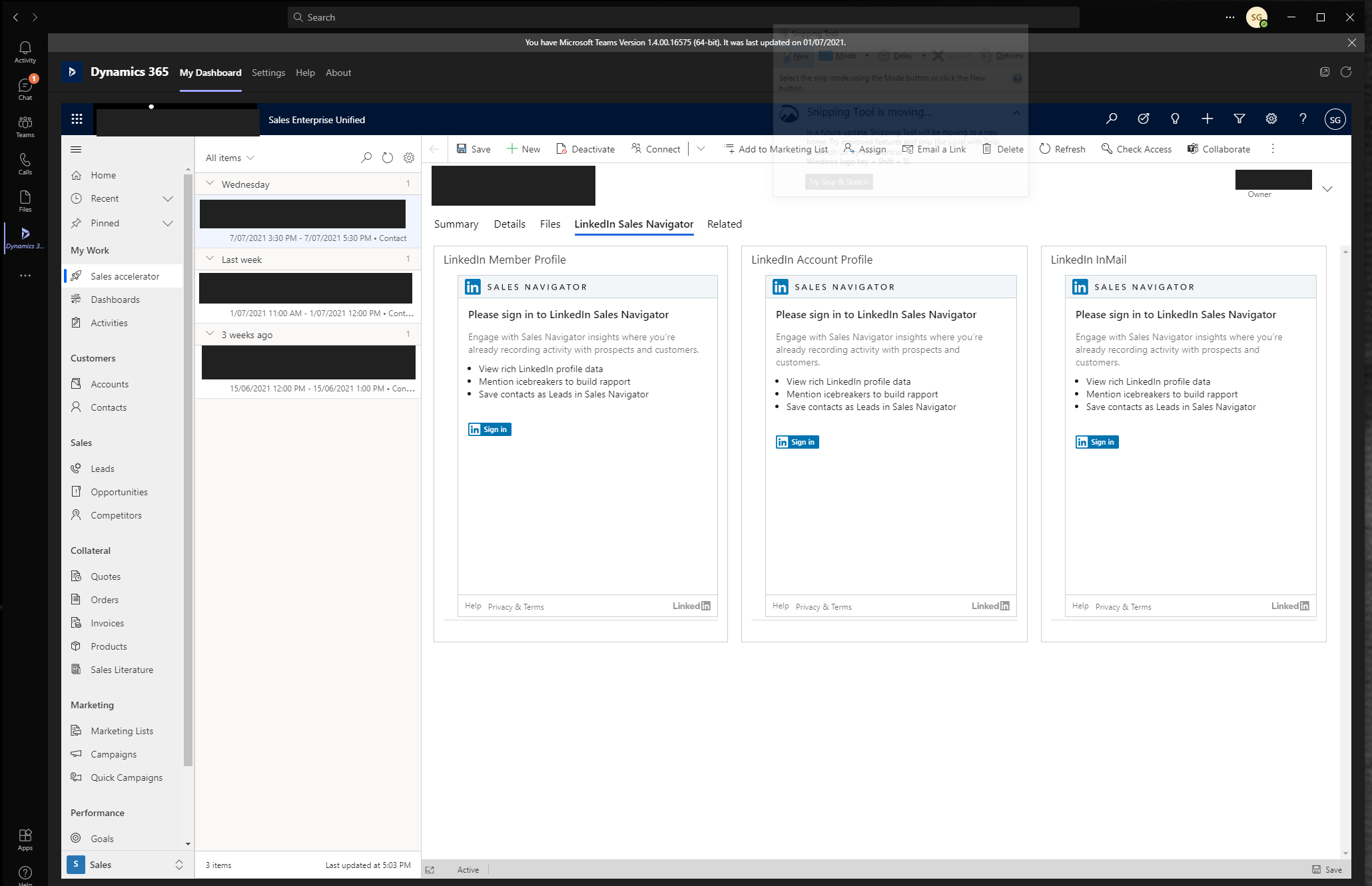Expand the Recent section in sidebar
Screen dimensions: 1372x886
[x=168, y=198]
